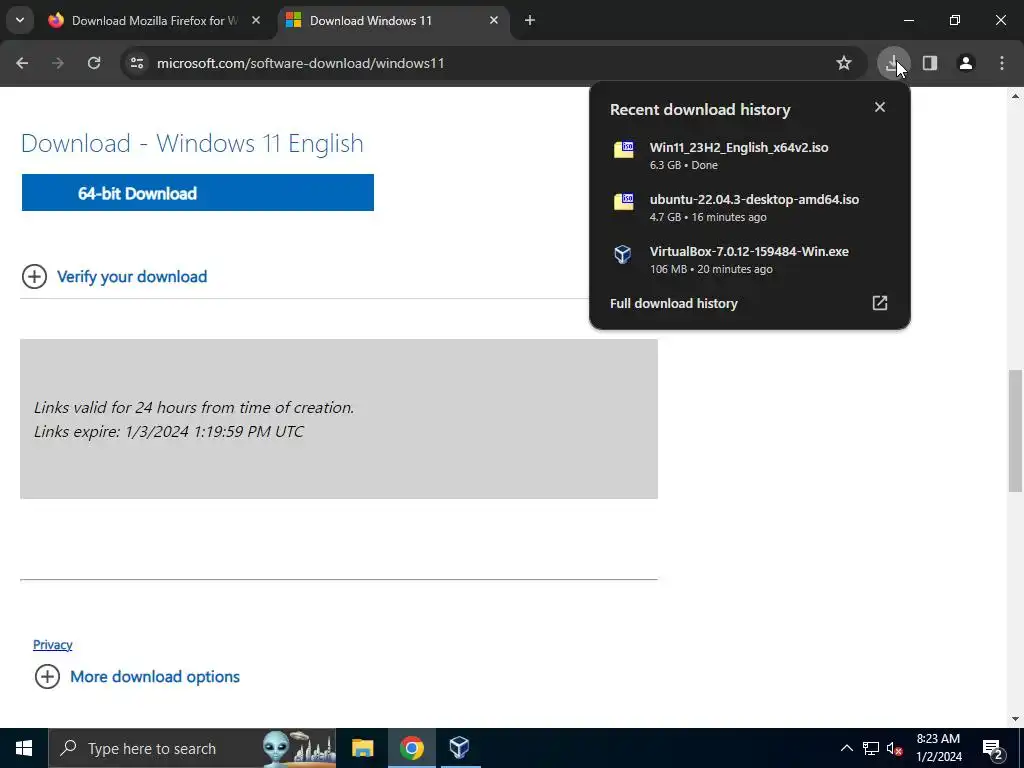Expand the Verify your download section
Viewport: 1024px width, 768px height.
pos(114,277)
